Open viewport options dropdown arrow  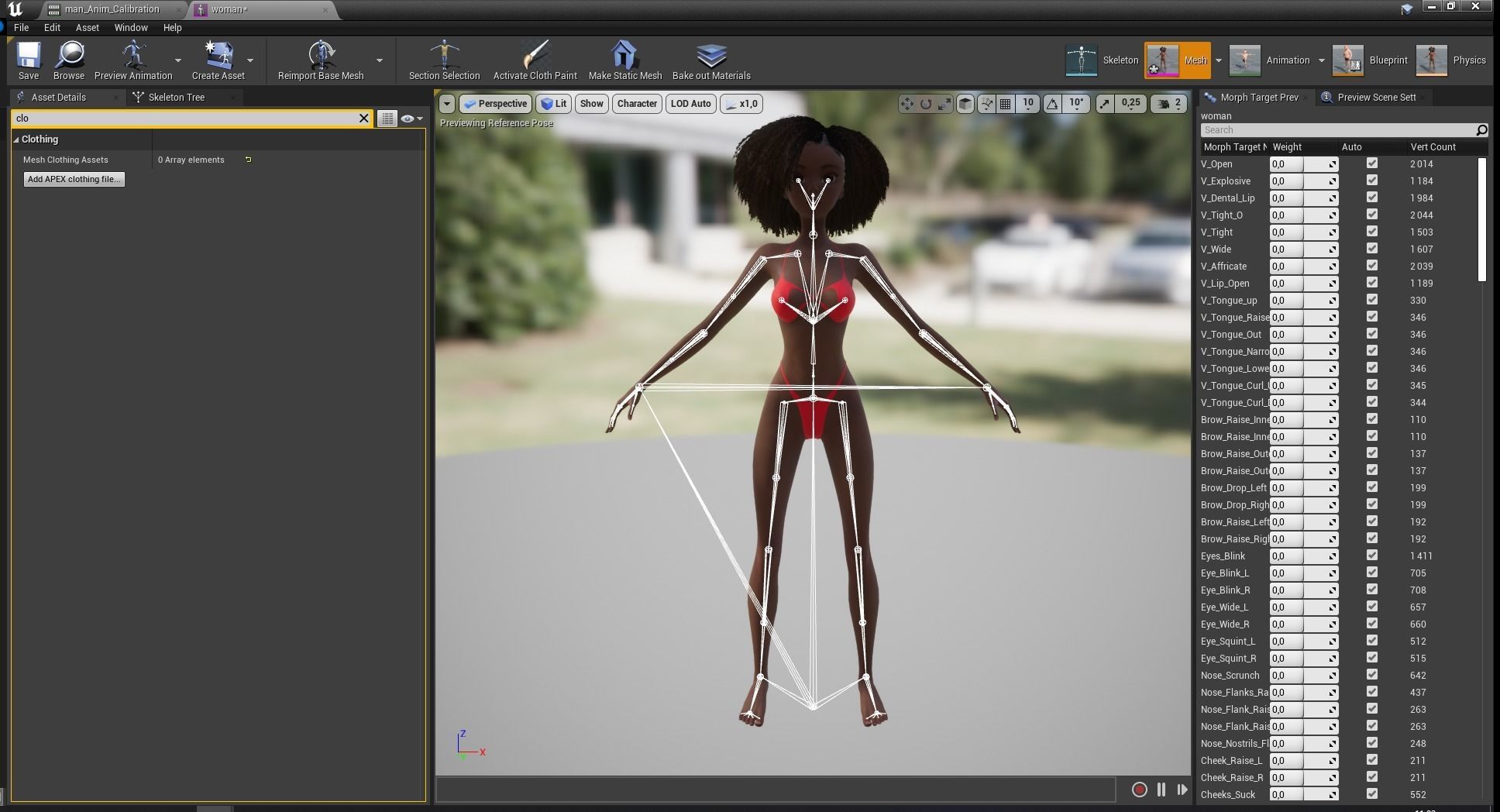click(x=446, y=104)
